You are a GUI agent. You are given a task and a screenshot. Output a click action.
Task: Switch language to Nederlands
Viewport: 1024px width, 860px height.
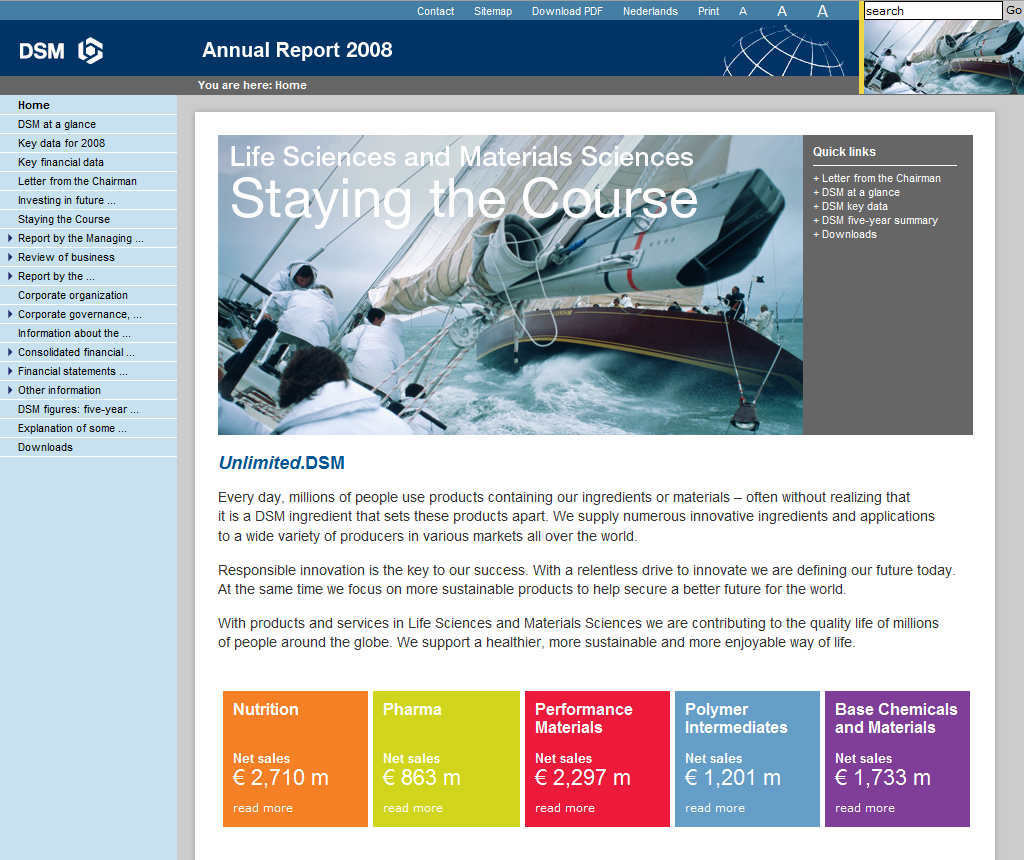click(x=650, y=11)
